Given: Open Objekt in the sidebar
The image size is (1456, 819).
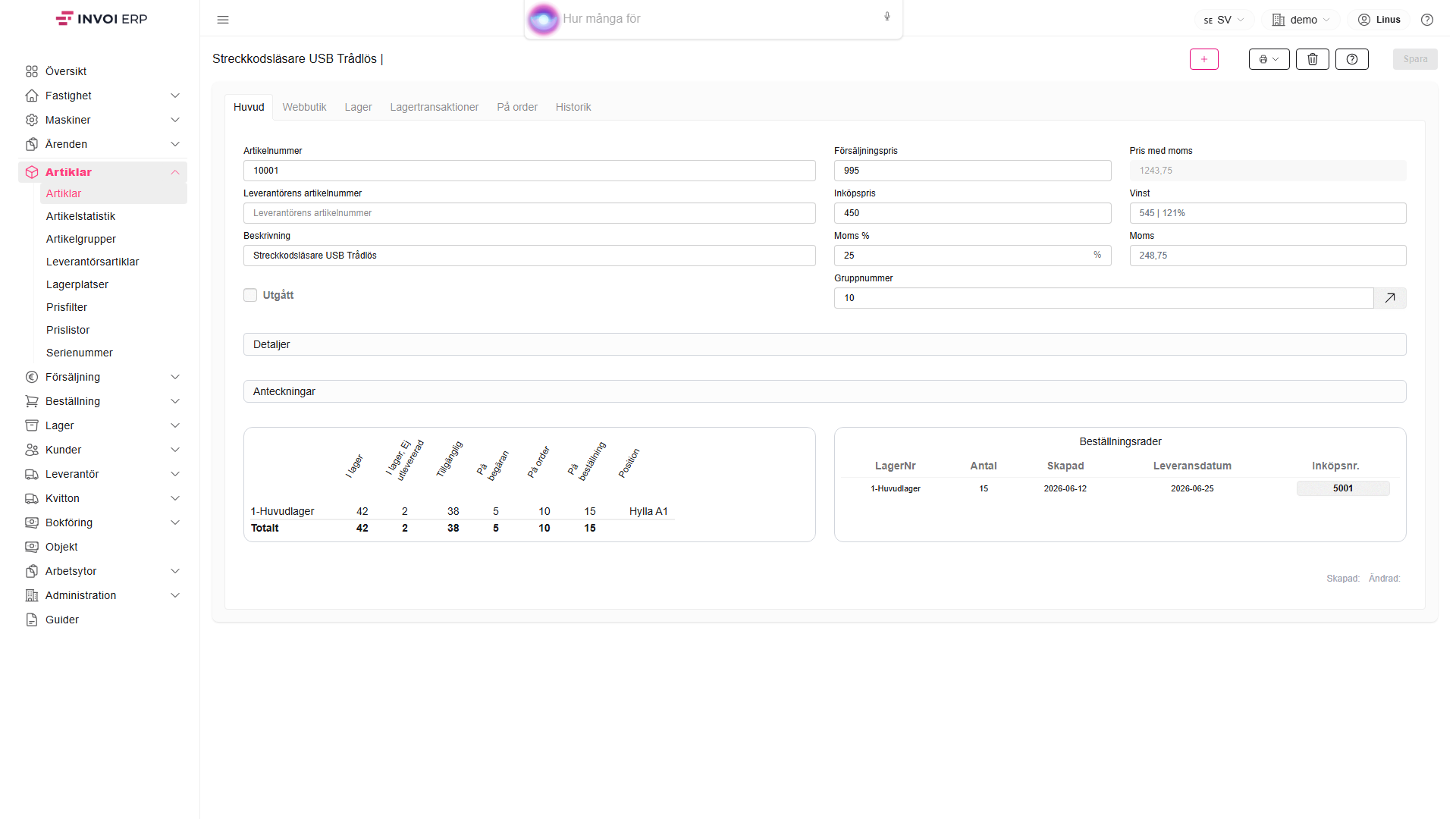Looking at the screenshot, I should tap(61, 547).
